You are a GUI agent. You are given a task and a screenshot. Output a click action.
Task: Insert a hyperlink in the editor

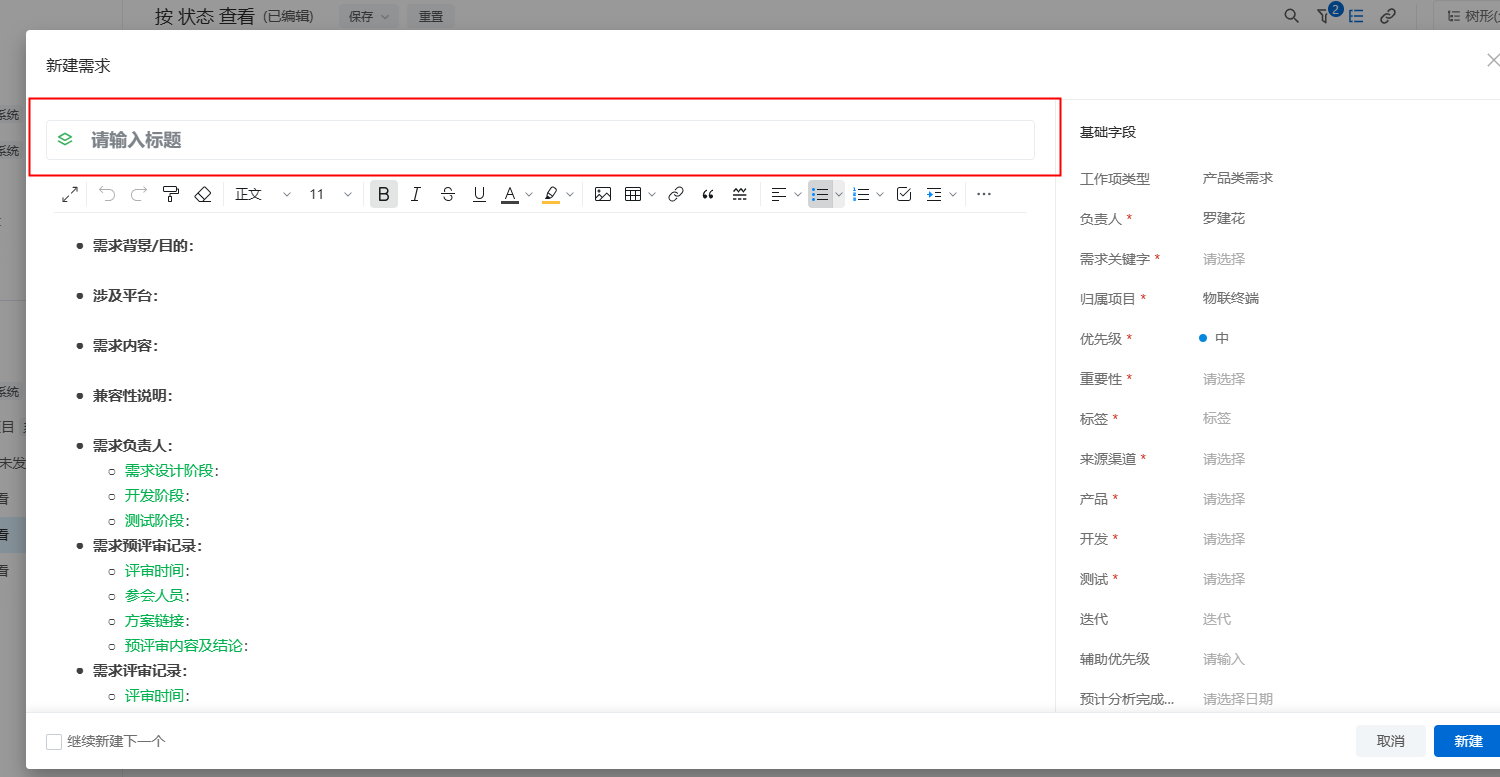click(x=676, y=194)
